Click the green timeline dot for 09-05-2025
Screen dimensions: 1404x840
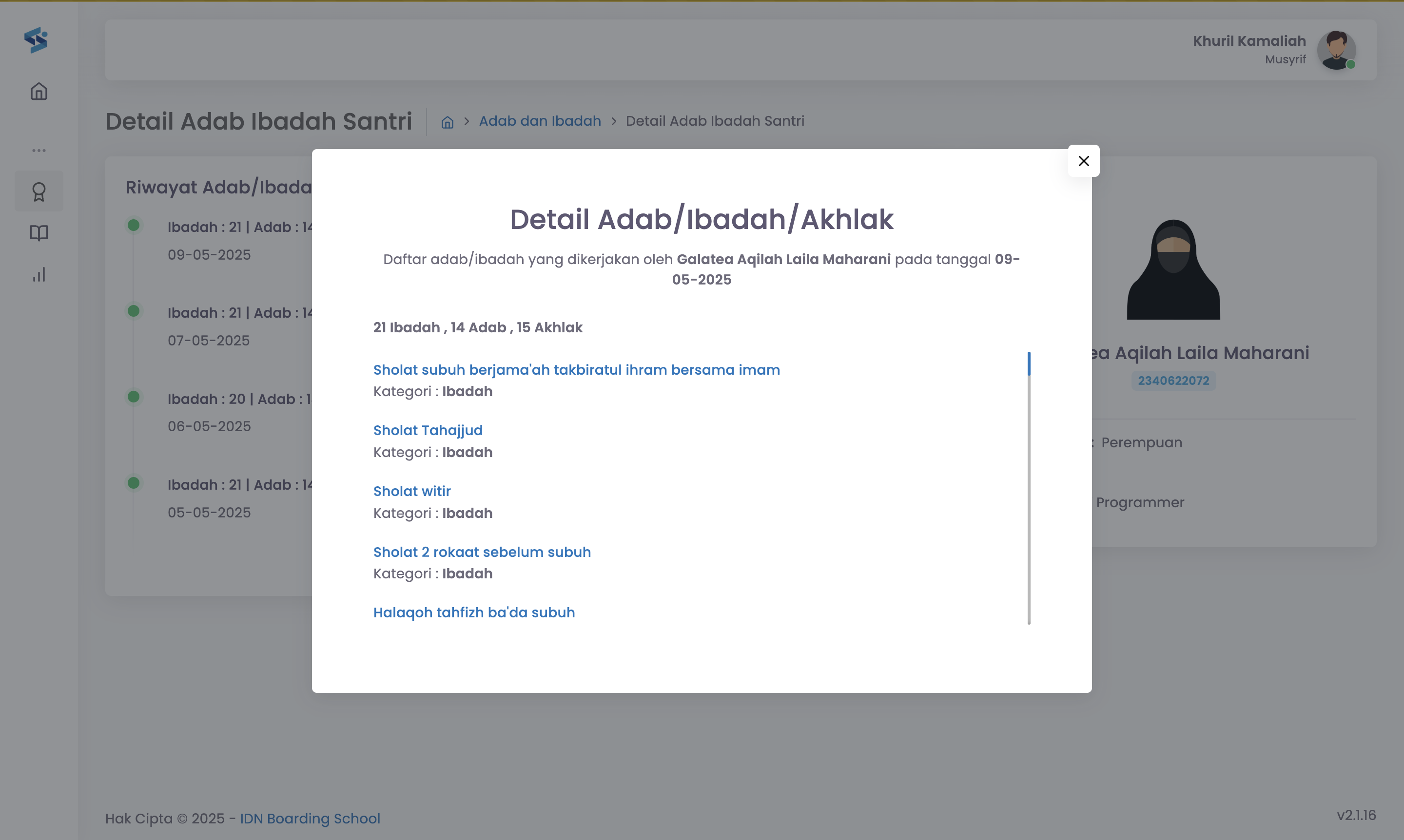(134, 225)
